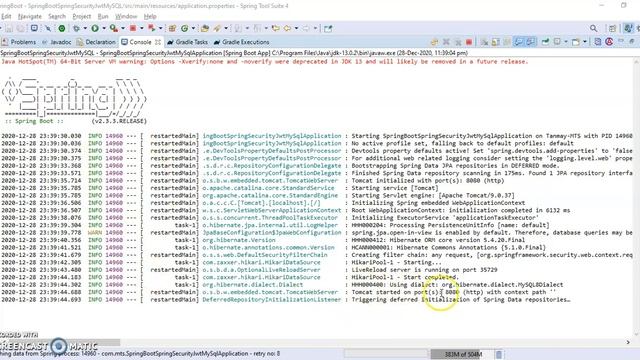This screenshot has width=640, height=360.
Task: Navigate Back with the yellow left arrow
Action: click(287, 28)
